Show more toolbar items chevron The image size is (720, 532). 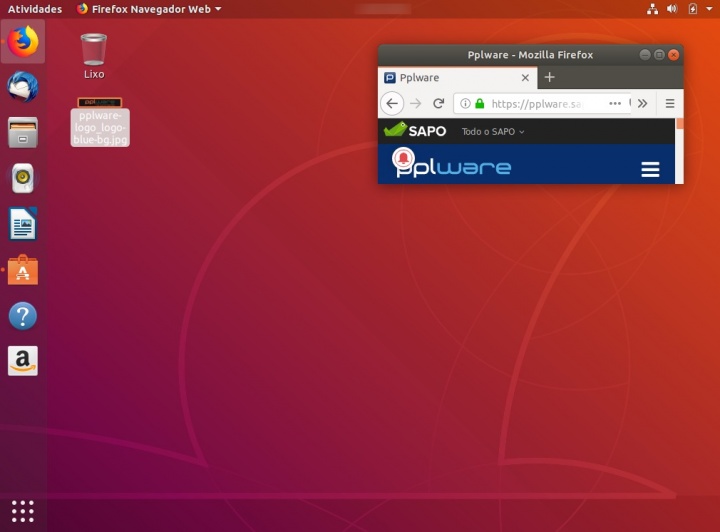click(x=642, y=103)
